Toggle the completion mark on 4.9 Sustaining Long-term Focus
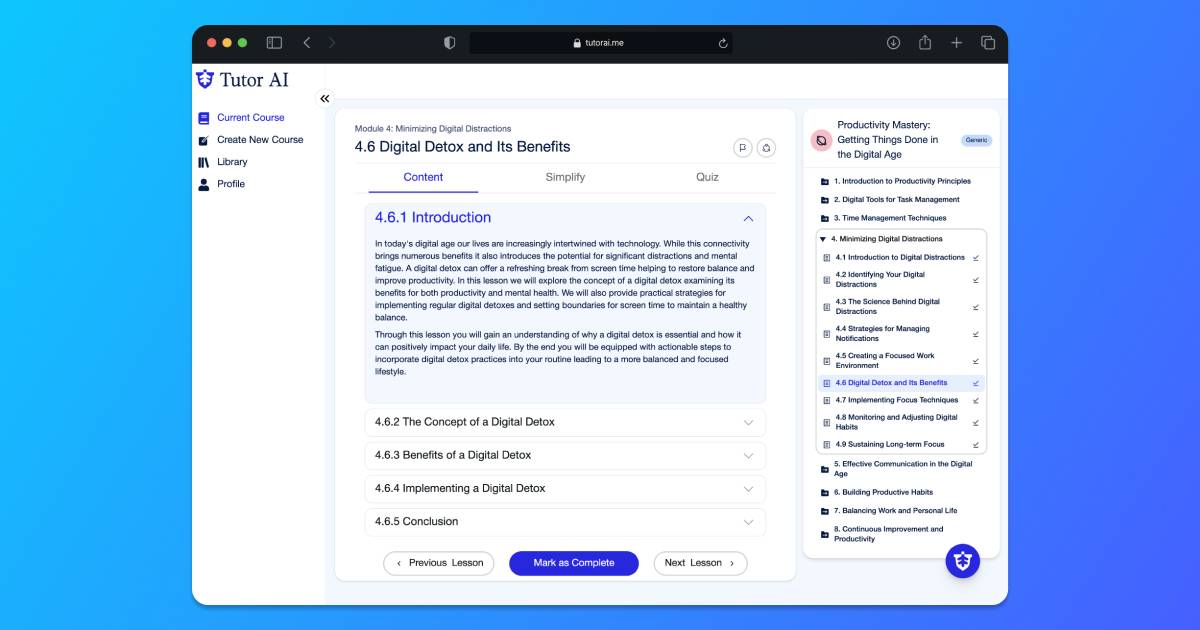This screenshot has width=1200, height=630. (975, 444)
